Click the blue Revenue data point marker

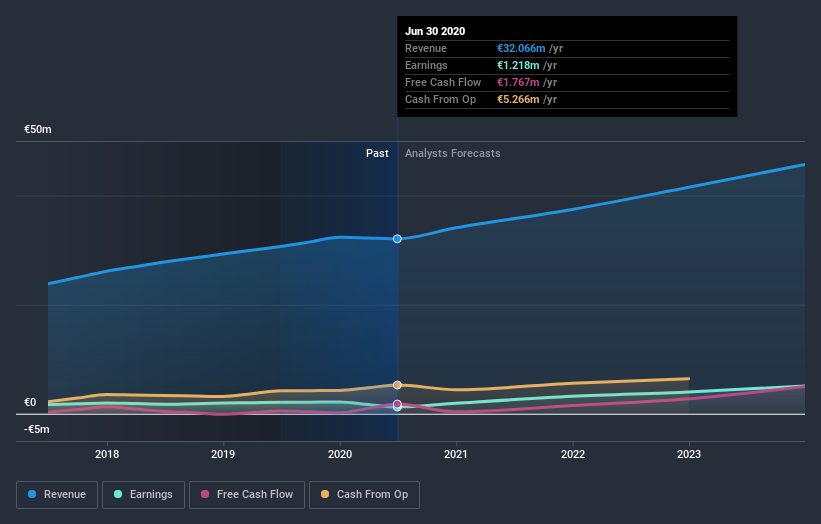coord(397,239)
